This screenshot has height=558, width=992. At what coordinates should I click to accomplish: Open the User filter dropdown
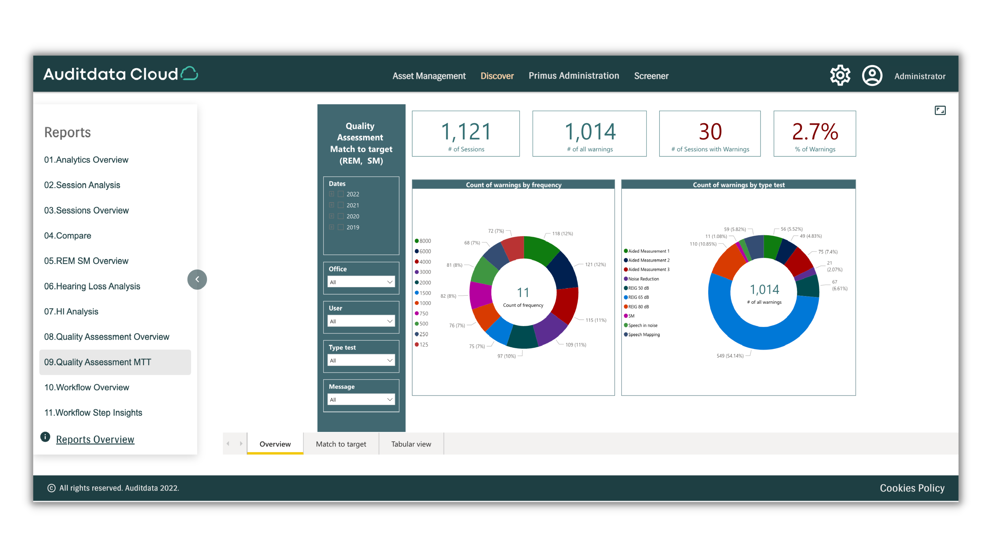pyautogui.click(x=361, y=321)
